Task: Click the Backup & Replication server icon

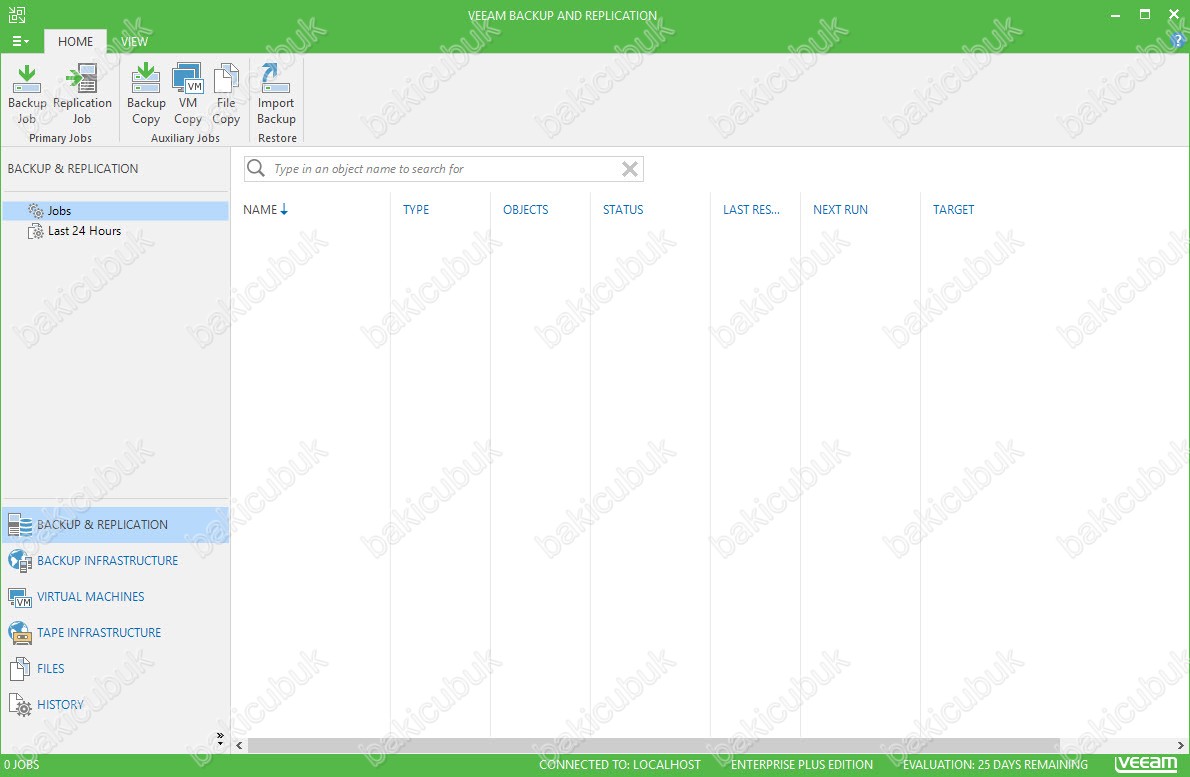Action: pyautogui.click(x=20, y=524)
